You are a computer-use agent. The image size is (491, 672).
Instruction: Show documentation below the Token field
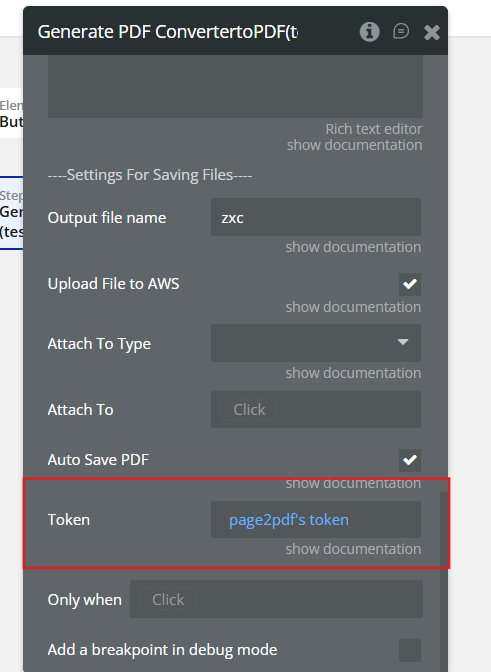tap(353, 549)
